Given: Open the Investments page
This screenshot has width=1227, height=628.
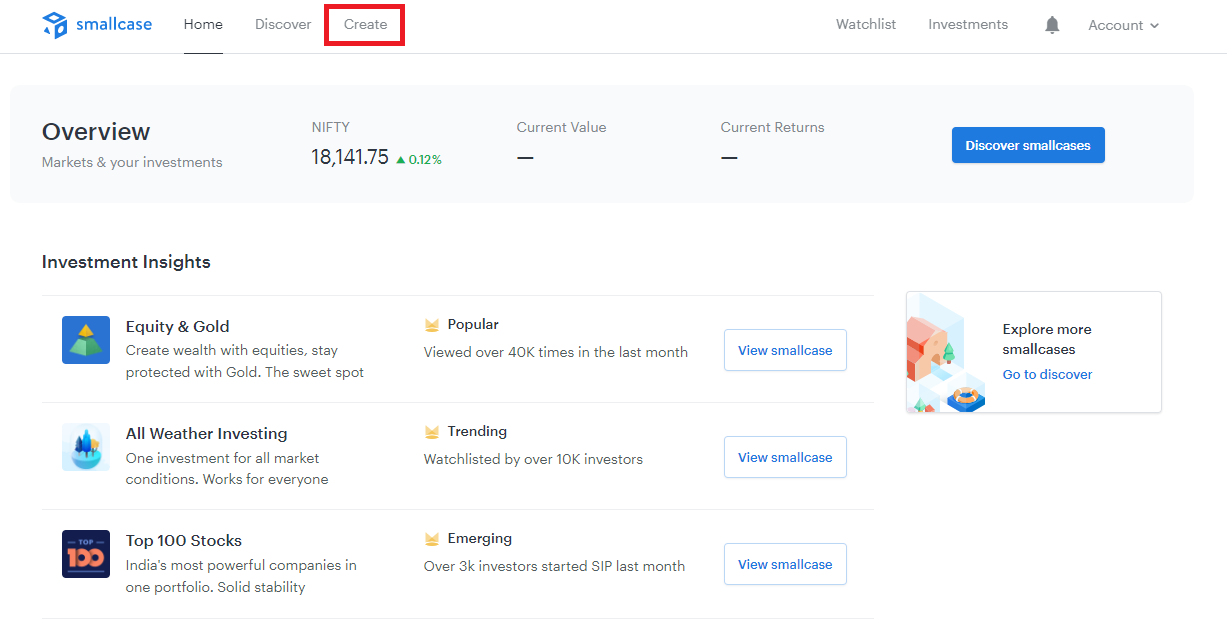Looking at the screenshot, I should click(x=968, y=24).
